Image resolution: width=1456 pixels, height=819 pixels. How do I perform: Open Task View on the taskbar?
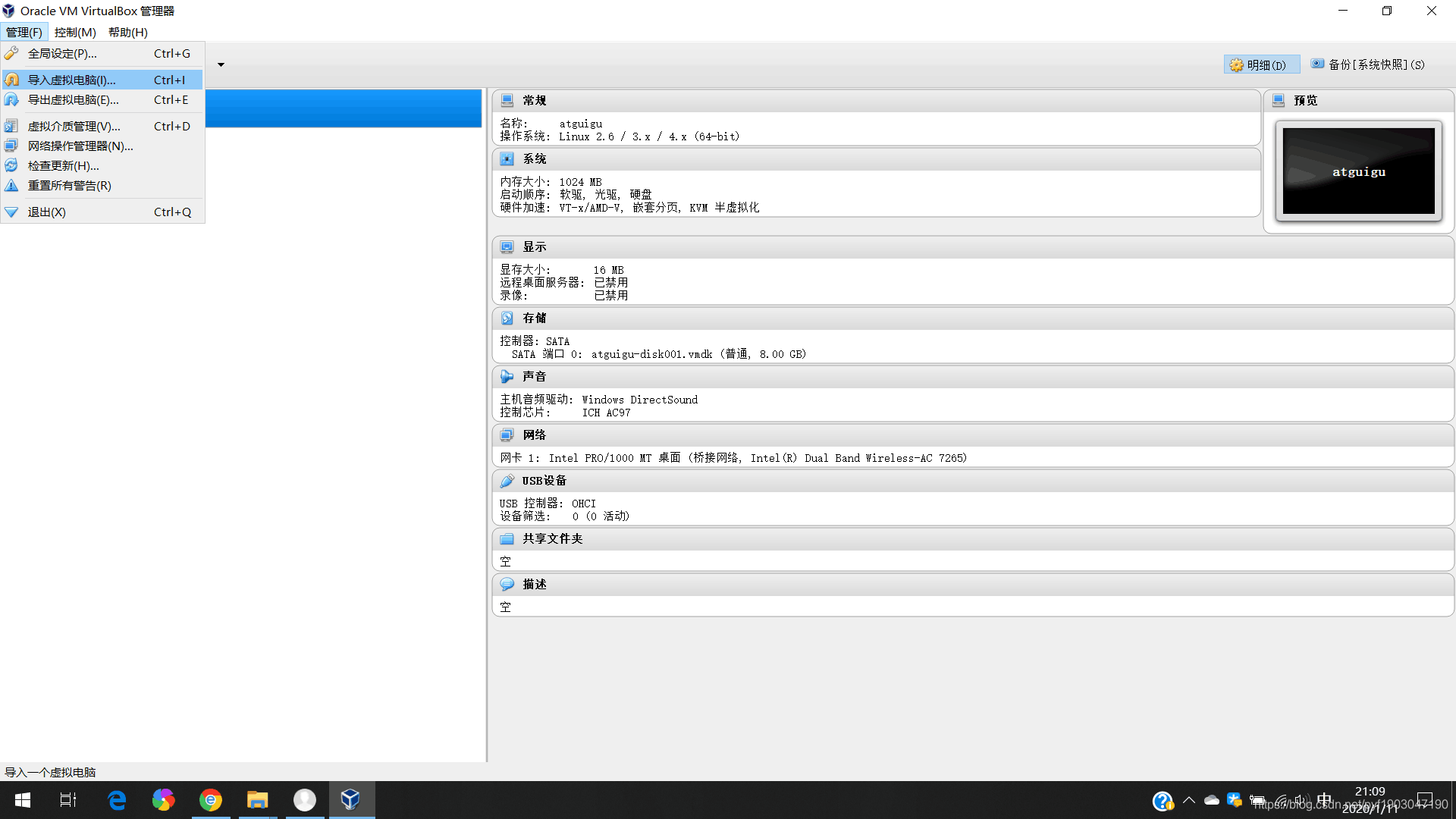click(68, 800)
